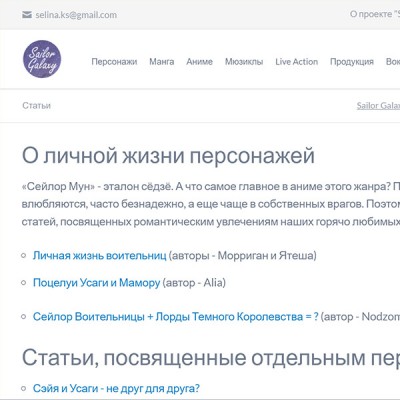Screen dimensions: 400x400
Task: Open the Личная жизнь воительниц article
Action: 99,256
